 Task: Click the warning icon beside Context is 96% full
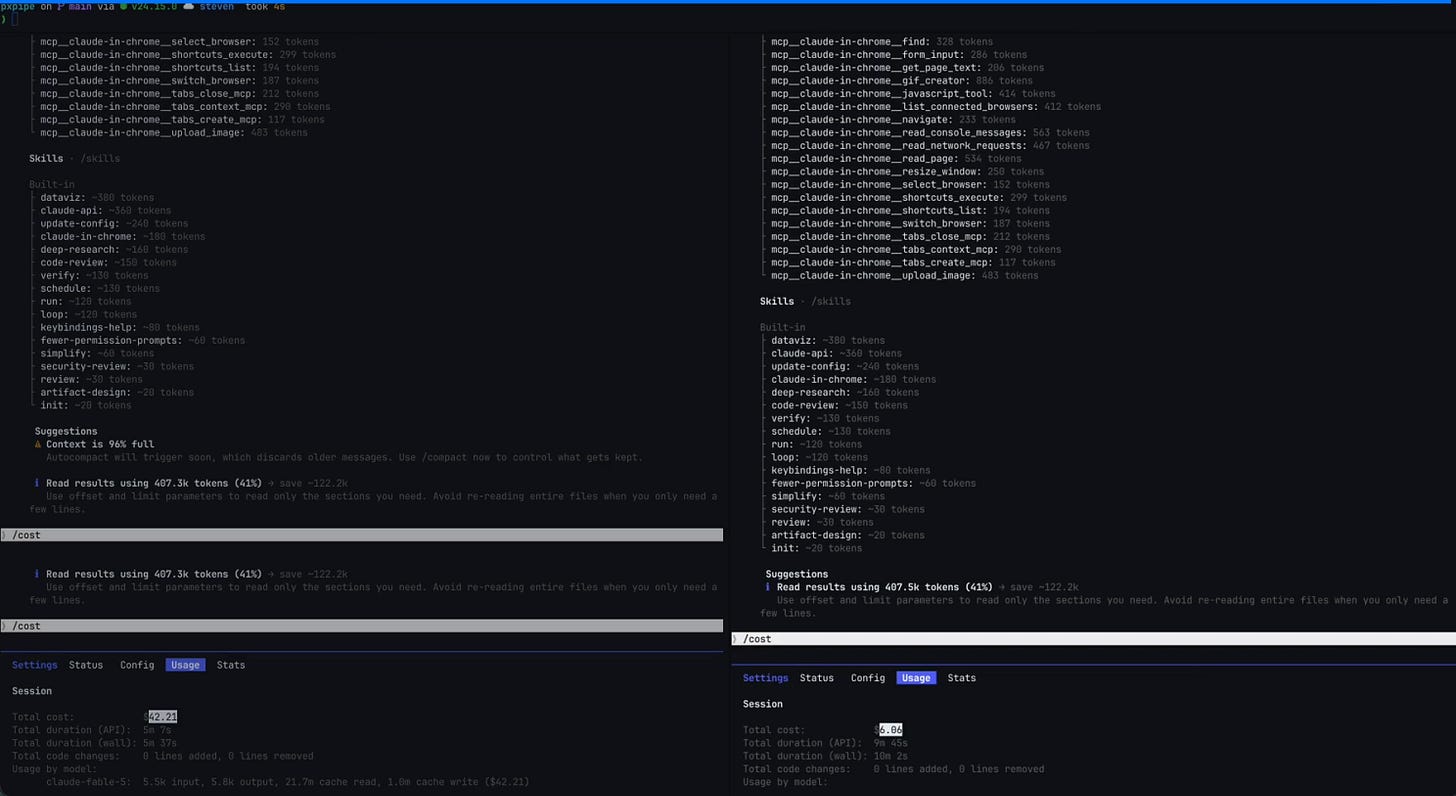pyautogui.click(x=38, y=444)
